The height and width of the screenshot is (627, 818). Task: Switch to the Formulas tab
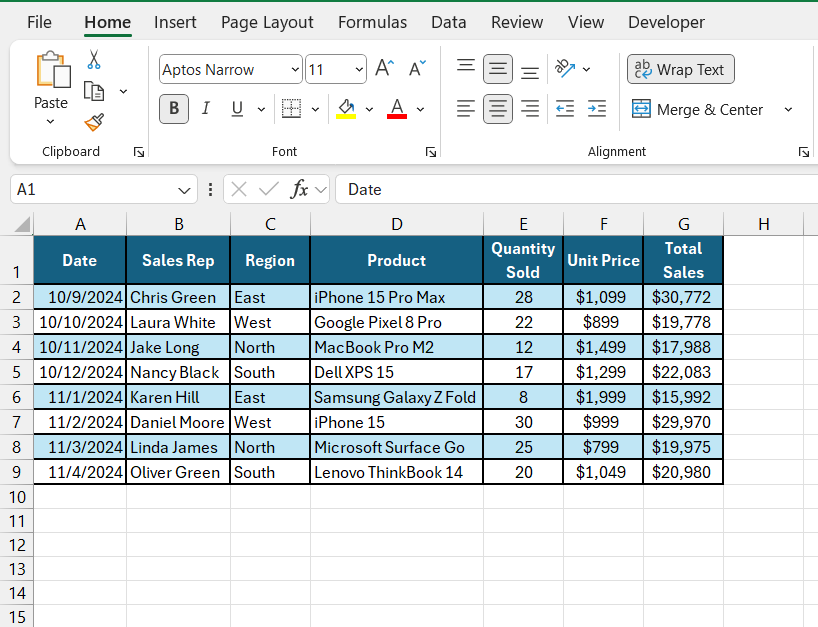click(x=372, y=22)
